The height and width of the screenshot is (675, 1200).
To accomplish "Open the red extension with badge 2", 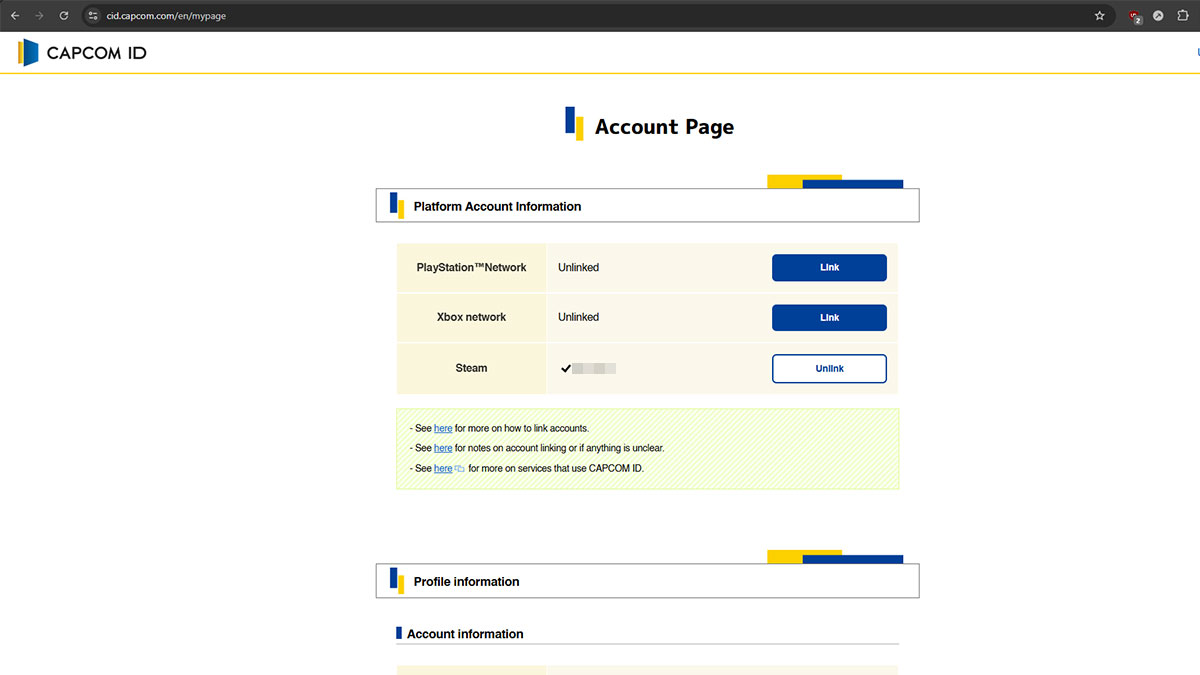I will [1134, 16].
